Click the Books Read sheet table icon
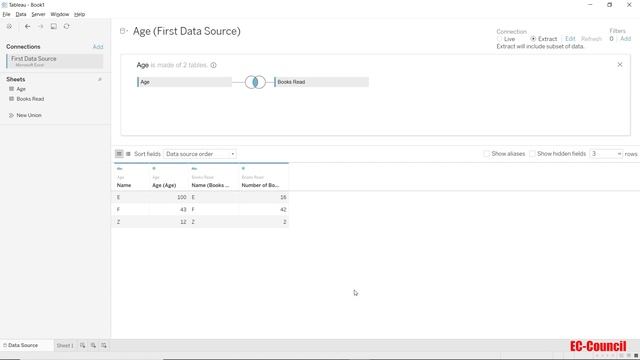Screen dimensions: 640x360 [11, 99]
